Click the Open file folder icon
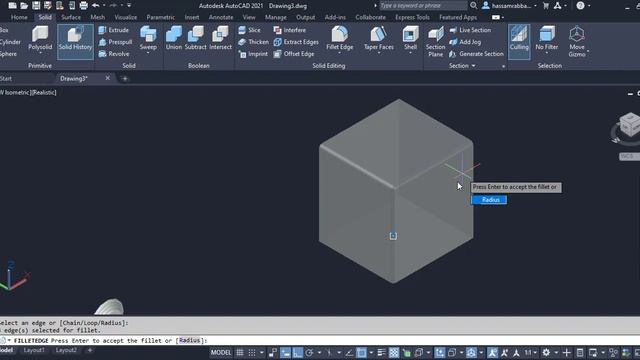This screenshot has height=360, width=640. pyautogui.click(x=24, y=6)
